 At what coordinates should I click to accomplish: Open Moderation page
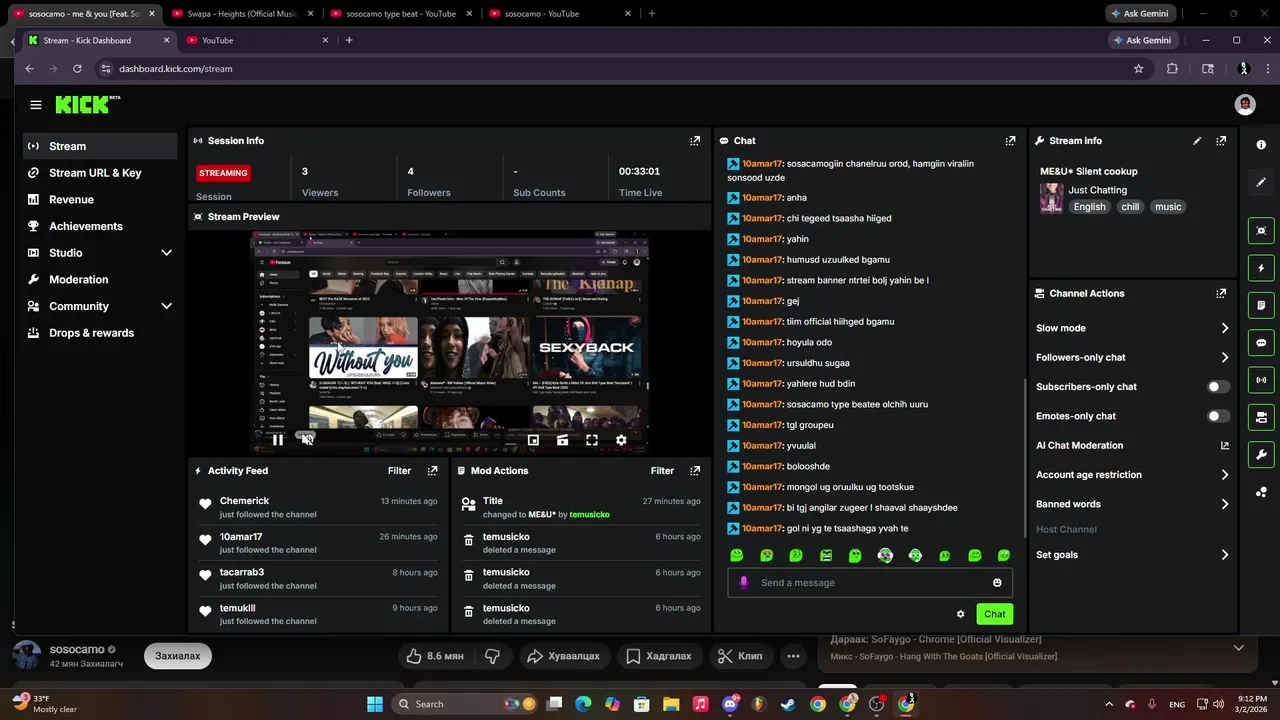[x=100, y=279]
